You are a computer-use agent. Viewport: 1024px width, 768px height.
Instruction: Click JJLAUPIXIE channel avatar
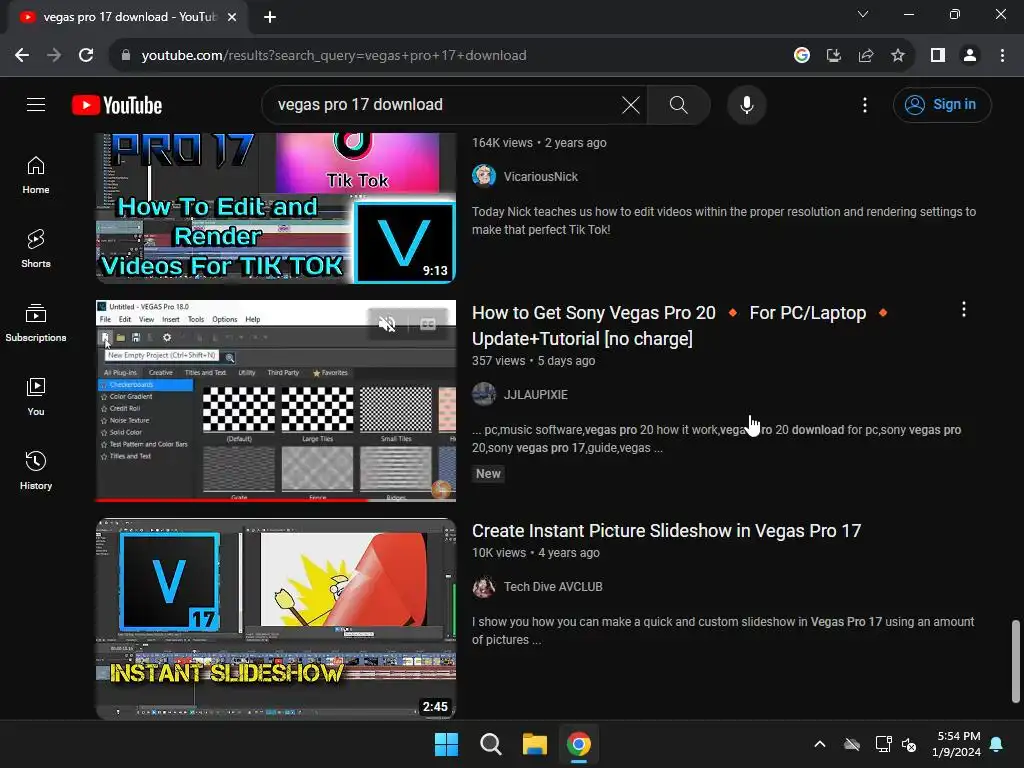(484, 394)
